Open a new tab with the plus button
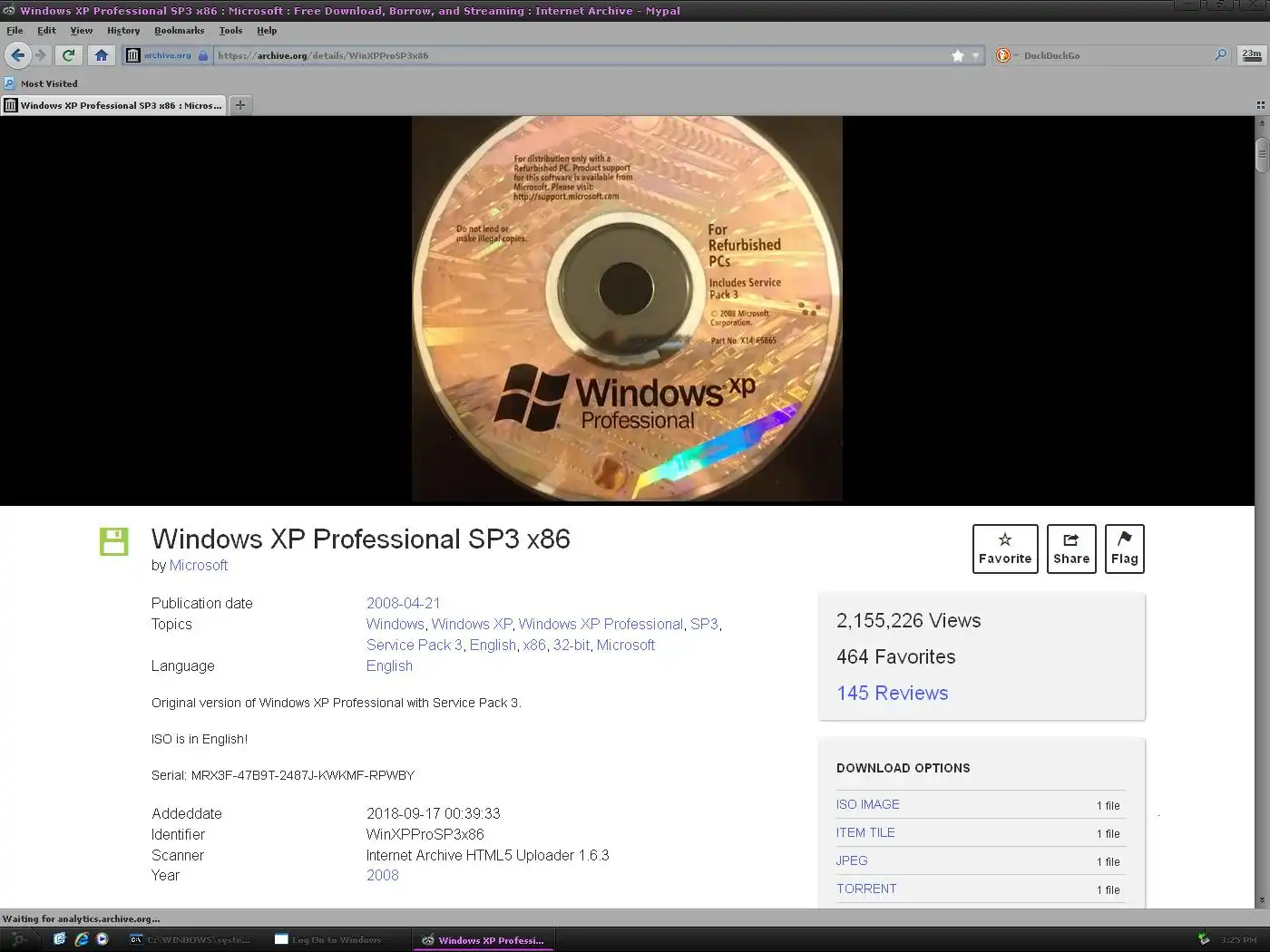1270x952 pixels. (240, 105)
